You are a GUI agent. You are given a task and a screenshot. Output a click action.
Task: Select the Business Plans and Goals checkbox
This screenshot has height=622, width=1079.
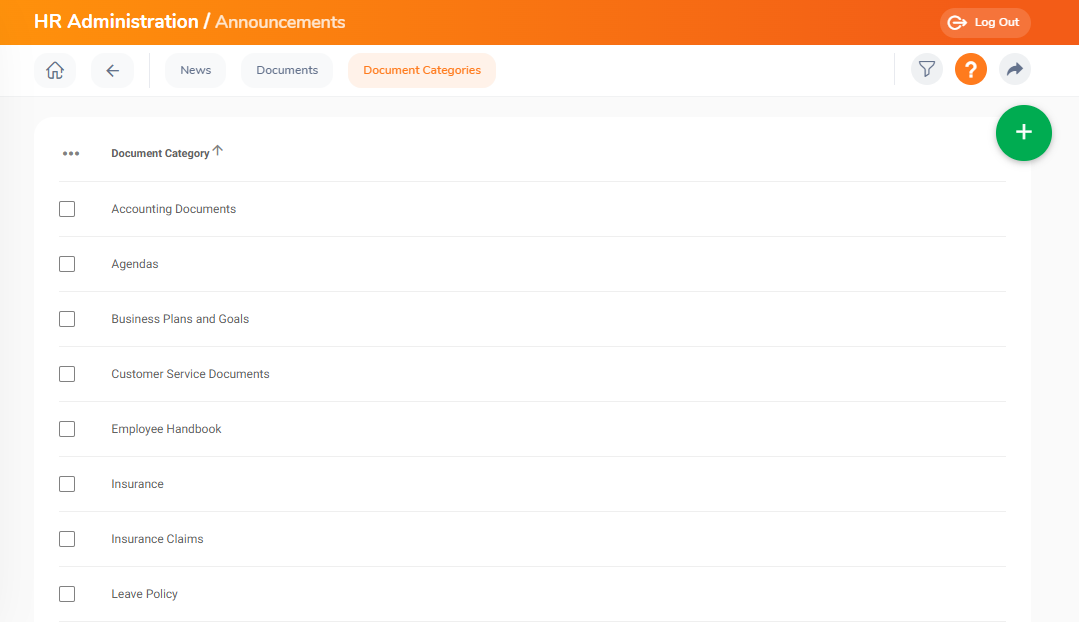tap(67, 319)
